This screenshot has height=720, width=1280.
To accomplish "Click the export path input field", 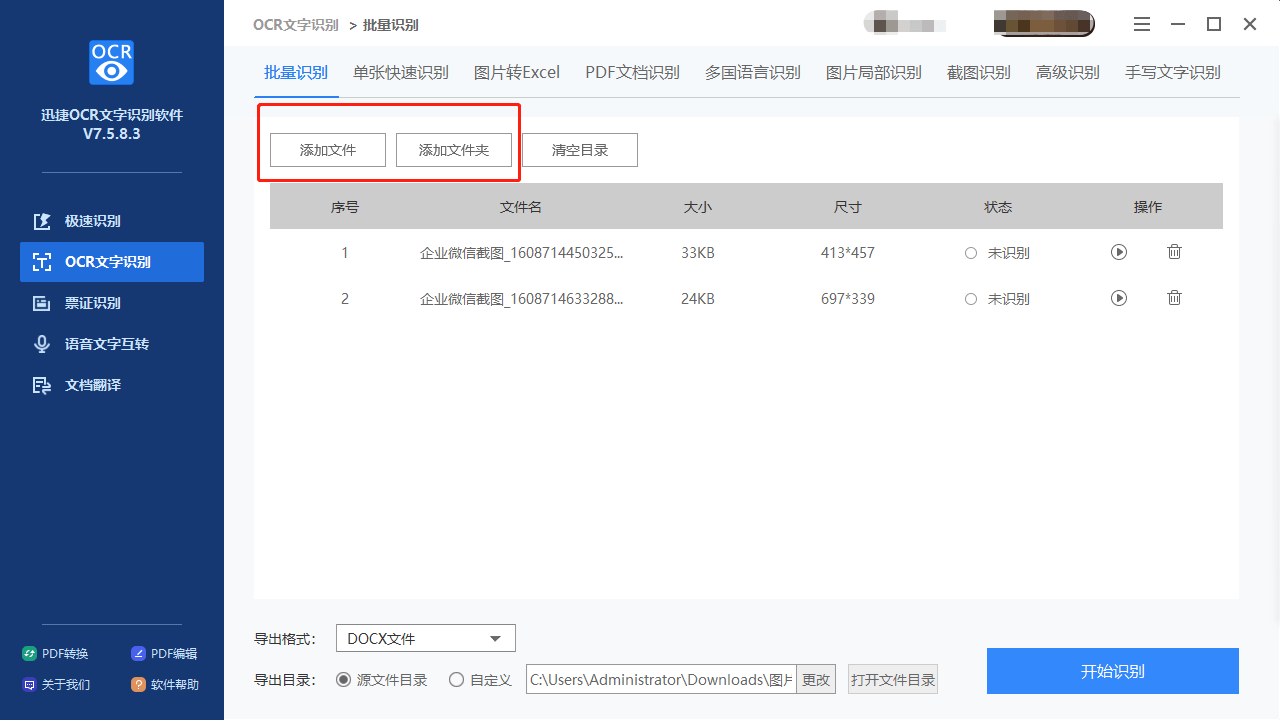I will tap(661, 680).
